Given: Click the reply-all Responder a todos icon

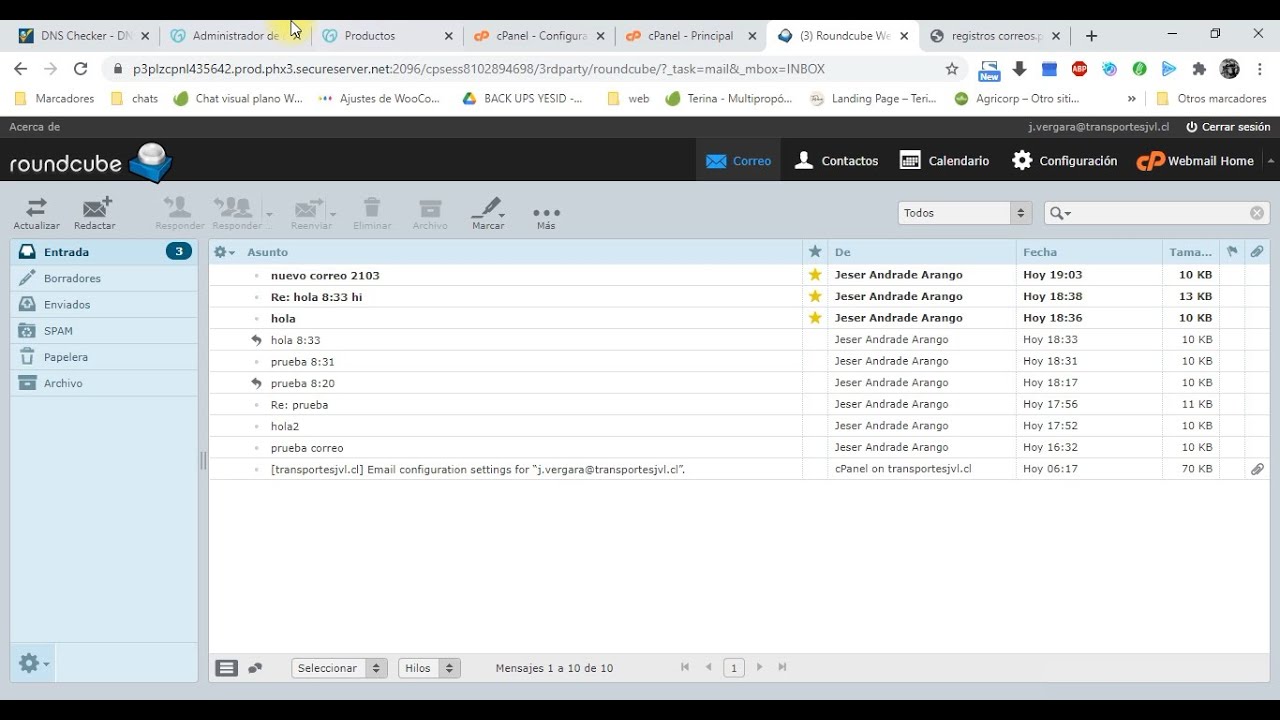Looking at the screenshot, I should point(236,213).
